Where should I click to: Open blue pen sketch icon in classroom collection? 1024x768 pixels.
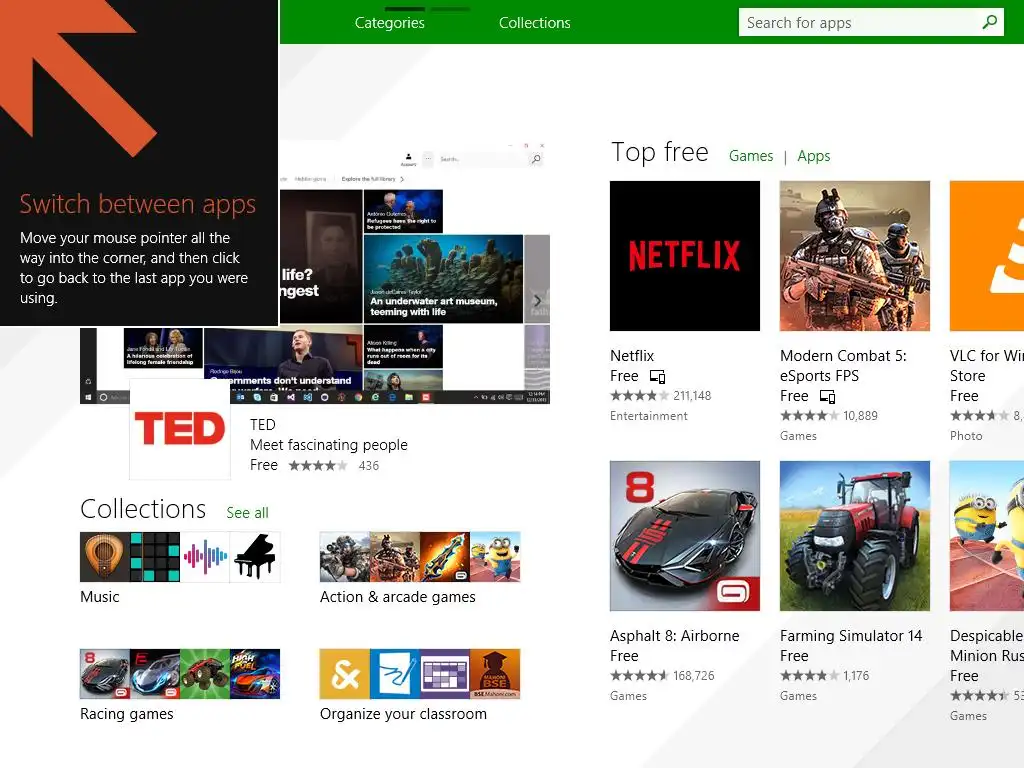click(x=395, y=674)
